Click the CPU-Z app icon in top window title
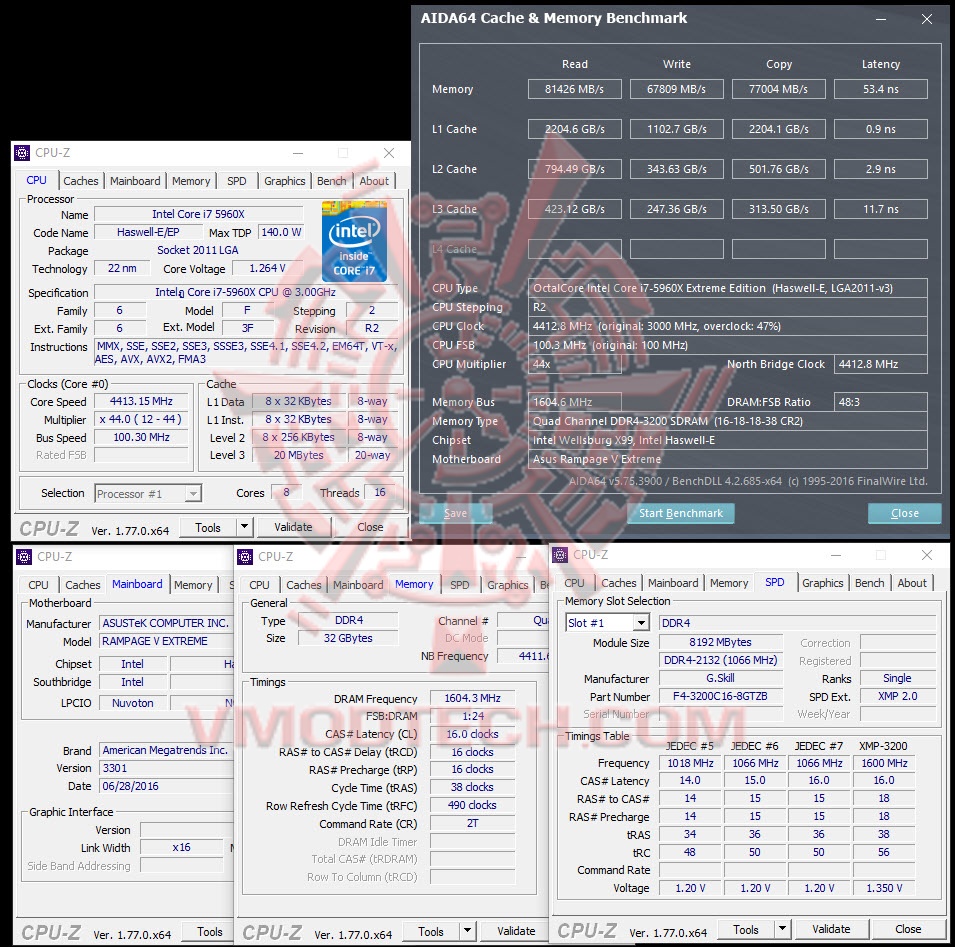This screenshot has width=955, height=947. pyautogui.click(x=22, y=153)
